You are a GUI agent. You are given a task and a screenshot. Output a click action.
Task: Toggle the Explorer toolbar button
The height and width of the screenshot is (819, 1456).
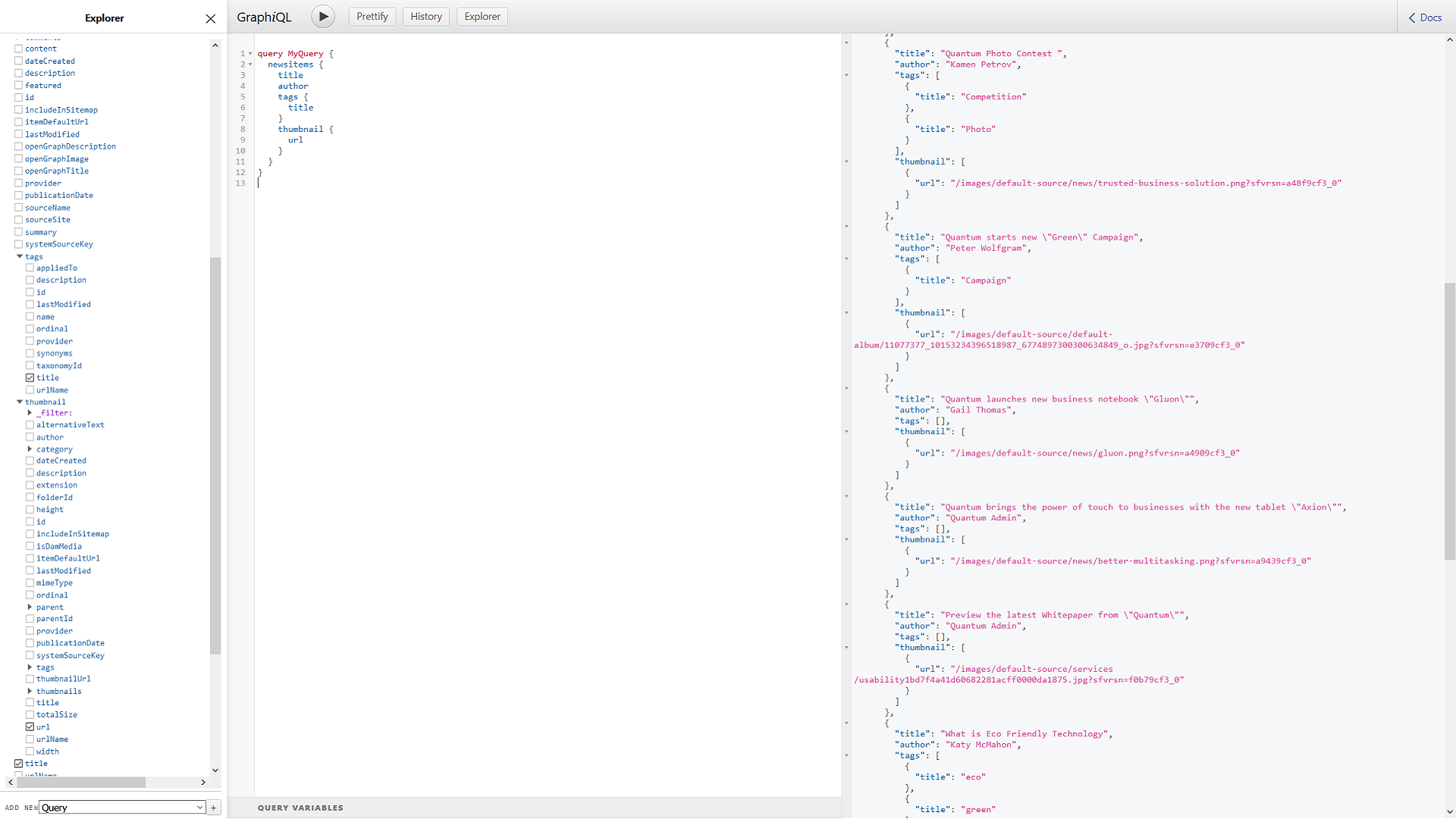coord(482,17)
